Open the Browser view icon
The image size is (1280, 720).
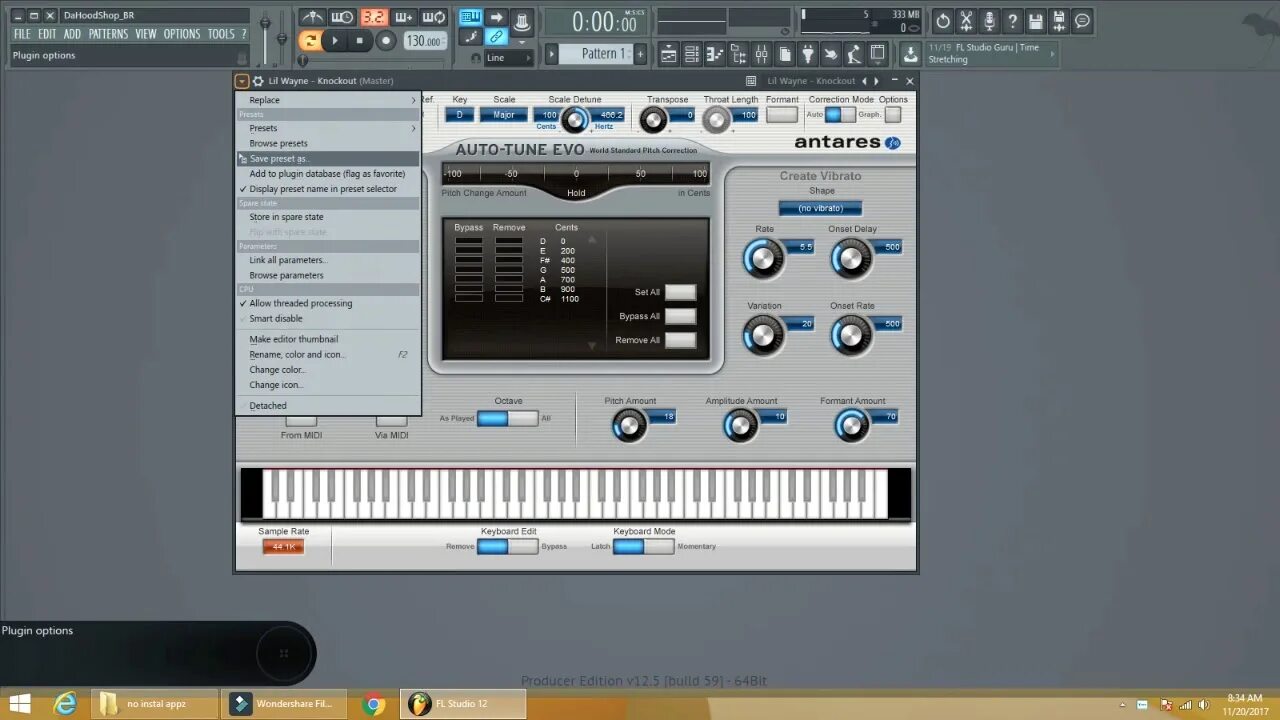[x=738, y=54]
